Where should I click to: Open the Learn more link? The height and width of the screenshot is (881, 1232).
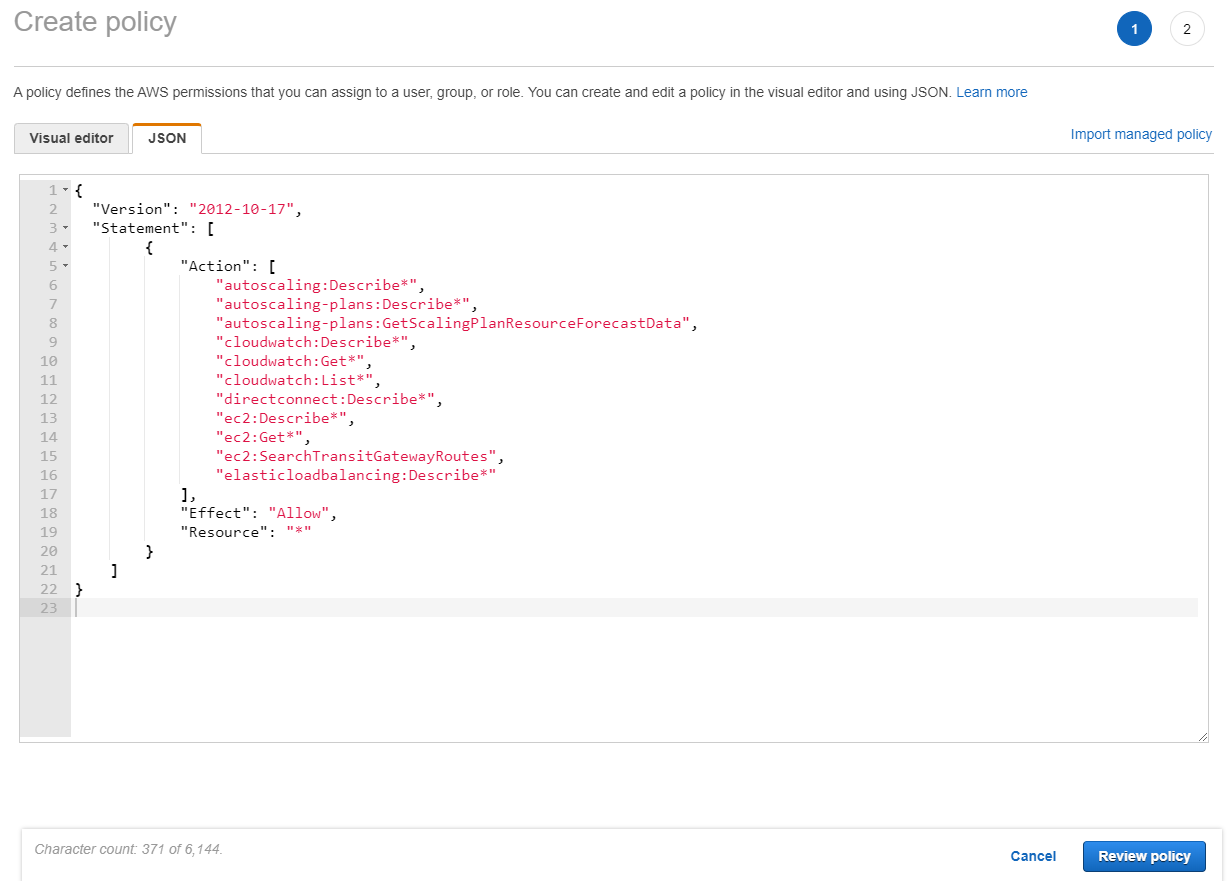991,92
